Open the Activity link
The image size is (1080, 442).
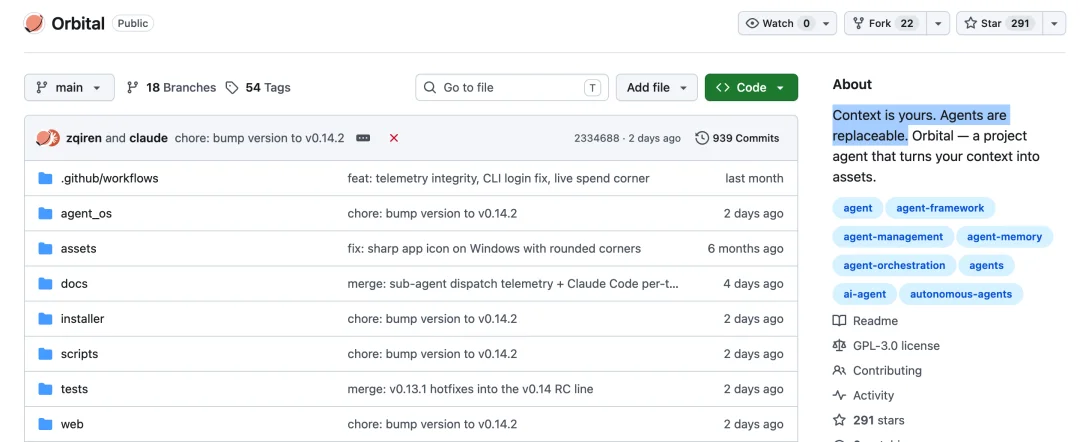[864, 395]
